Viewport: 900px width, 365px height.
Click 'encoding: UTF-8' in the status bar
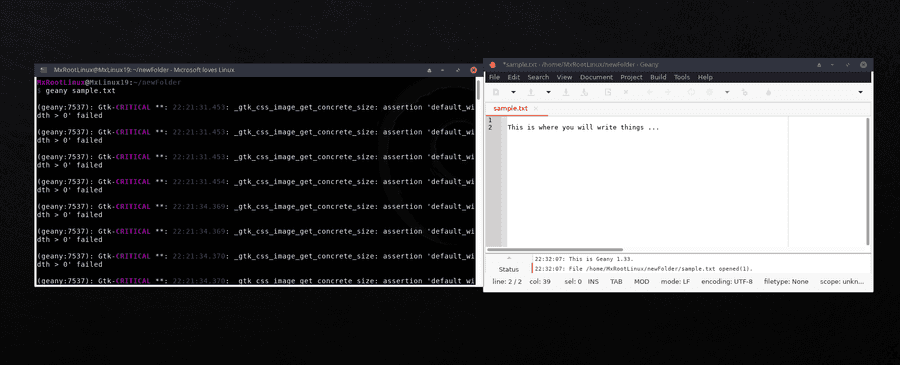click(727, 282)
